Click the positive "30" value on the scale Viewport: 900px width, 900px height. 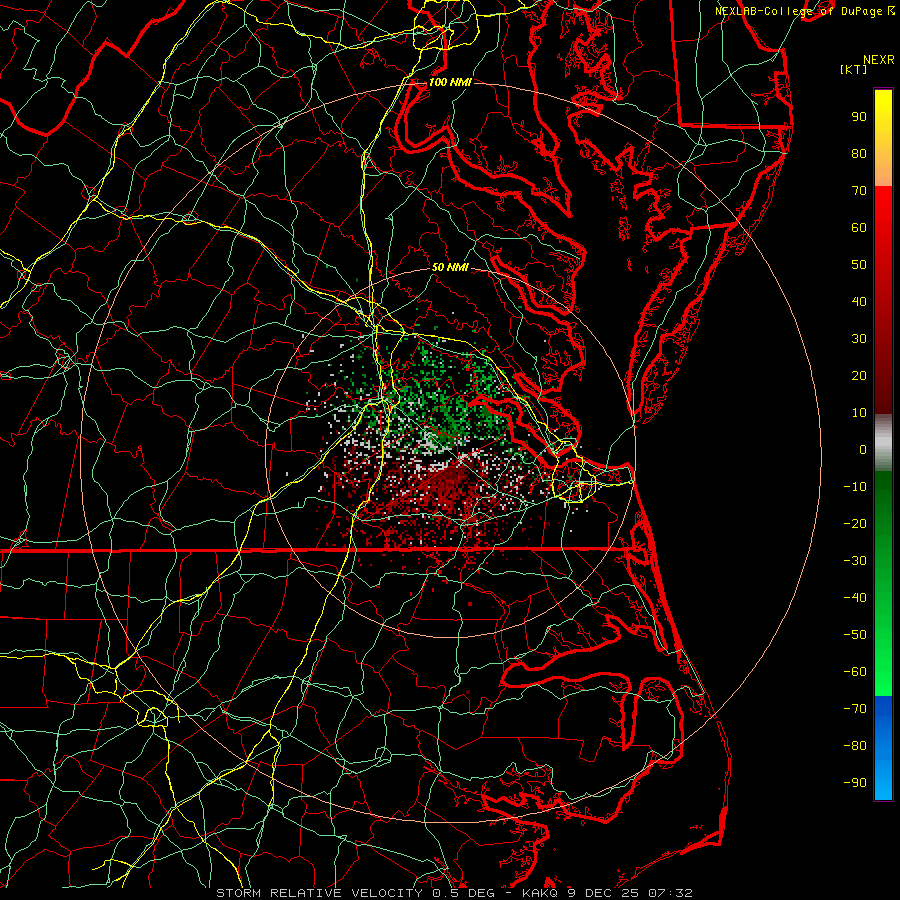(859, 339)
